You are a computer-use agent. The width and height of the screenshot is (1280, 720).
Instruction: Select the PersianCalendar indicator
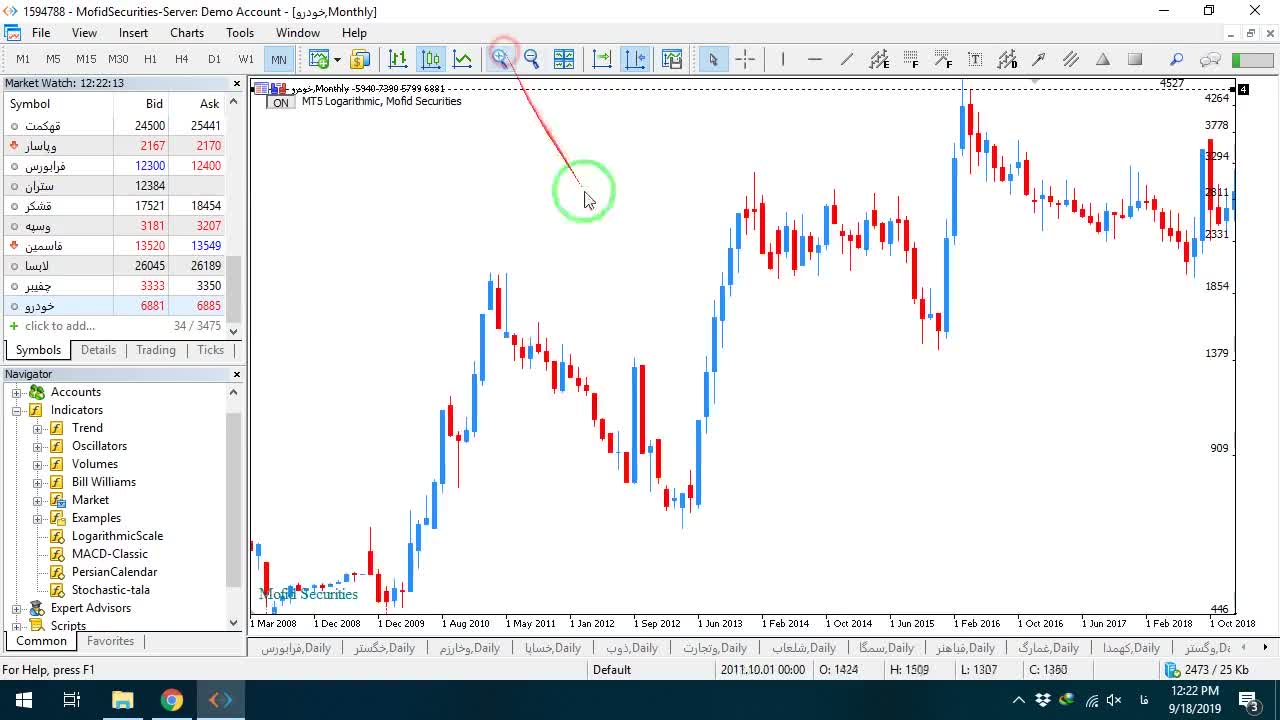tap(114, 572)
